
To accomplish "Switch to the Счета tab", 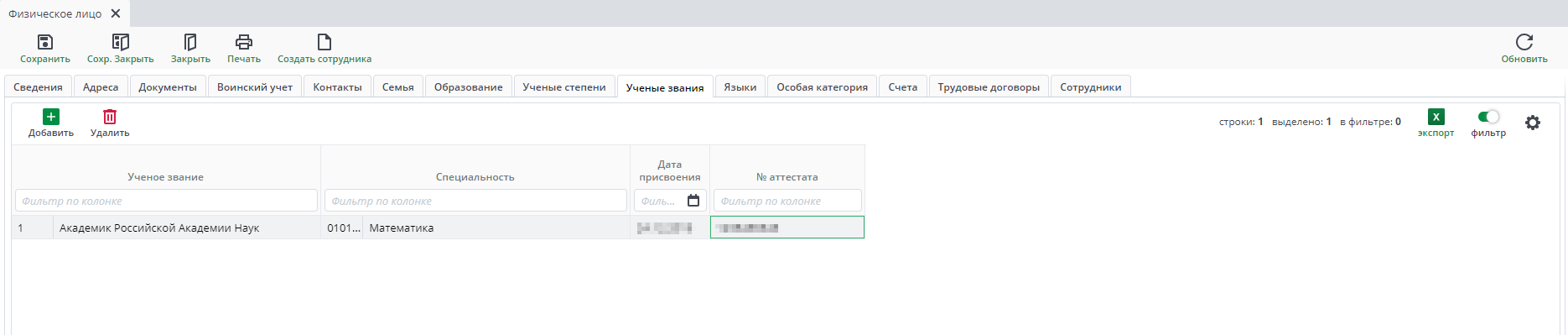I will [903, 87].
